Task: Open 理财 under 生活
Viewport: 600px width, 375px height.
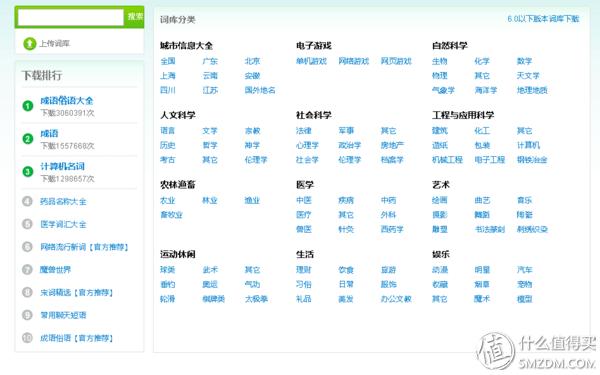Action: pos(304,270)
